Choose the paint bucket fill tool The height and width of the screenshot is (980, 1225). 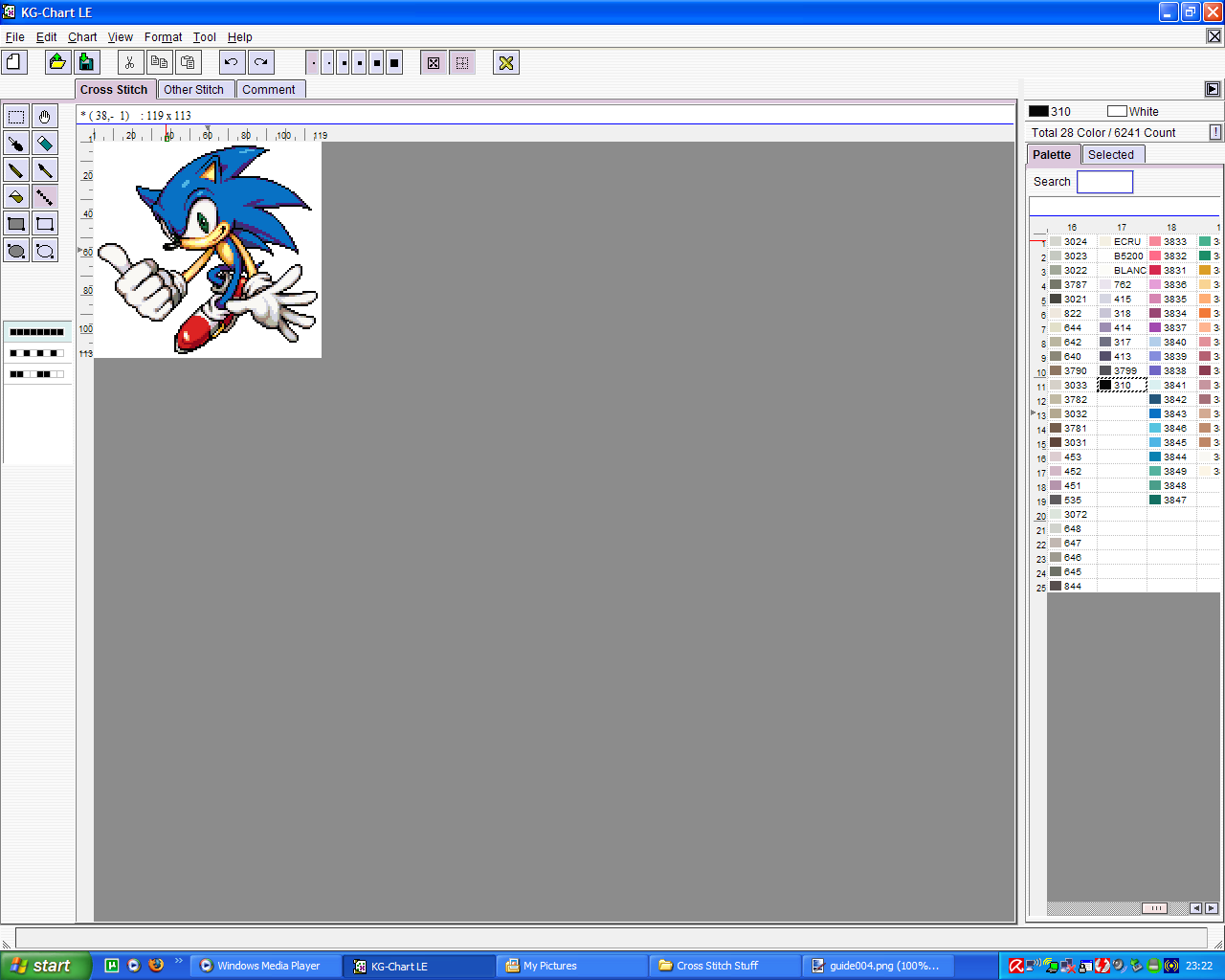(x=16, y=197)
